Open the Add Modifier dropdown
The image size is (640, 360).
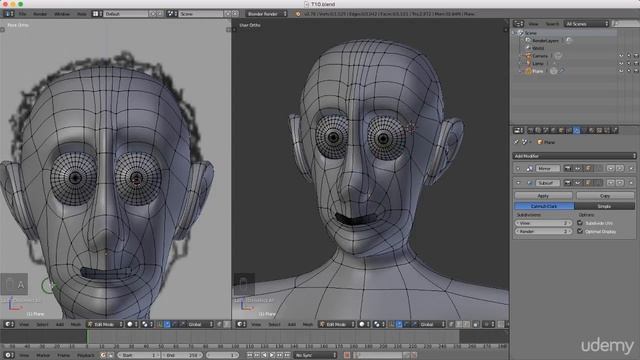[x=574, y=156]
